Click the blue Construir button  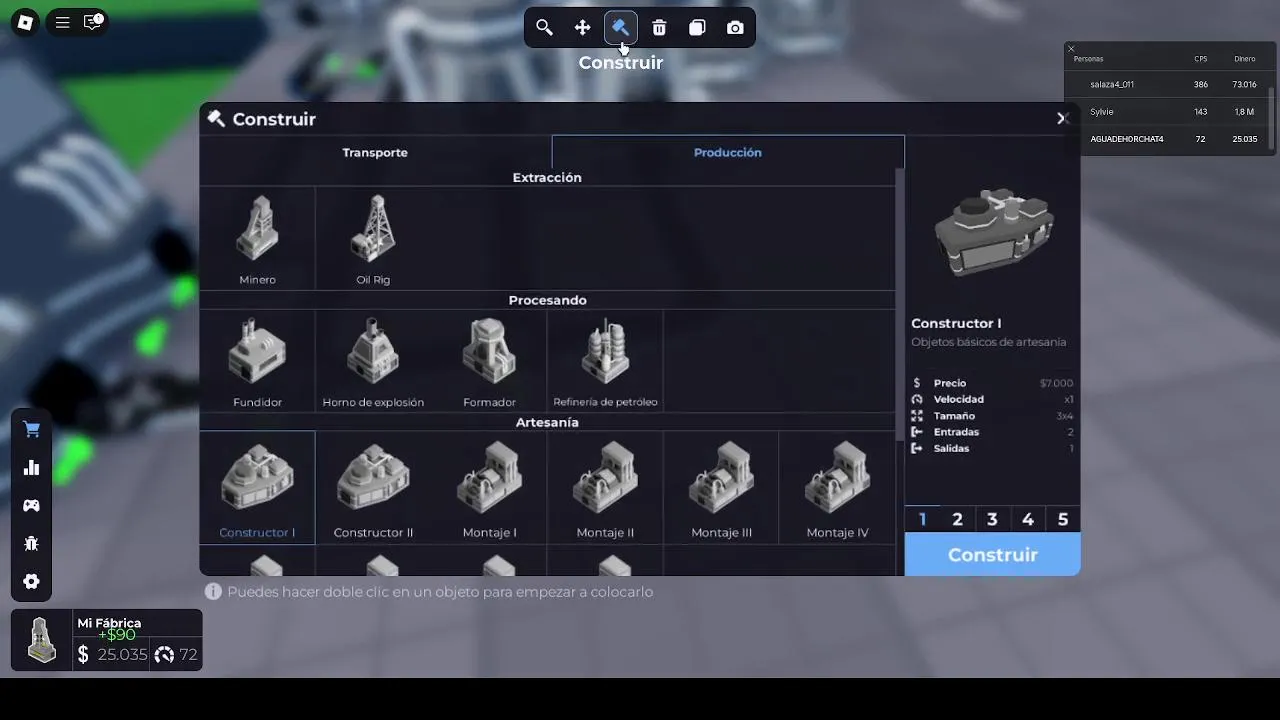(992, 554)
